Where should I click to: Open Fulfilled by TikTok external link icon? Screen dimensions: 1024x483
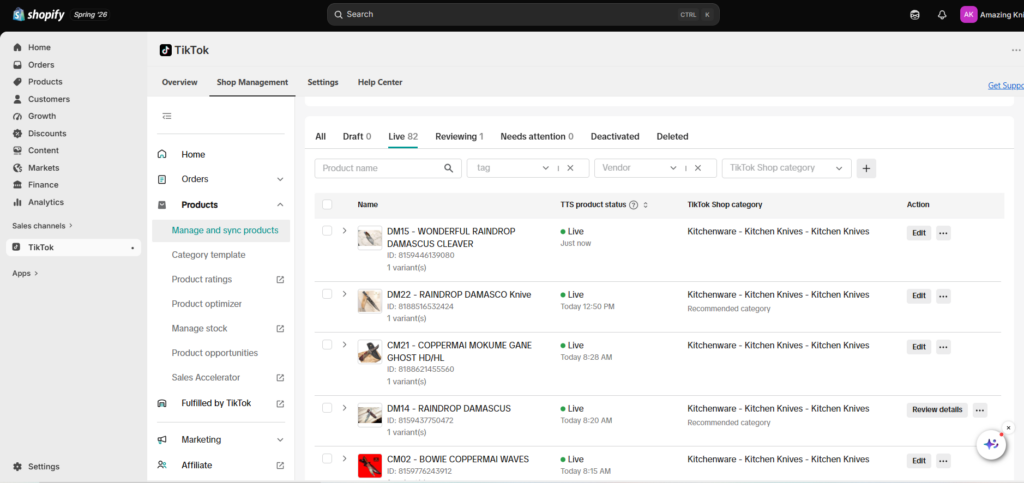[x=280, y=403]
